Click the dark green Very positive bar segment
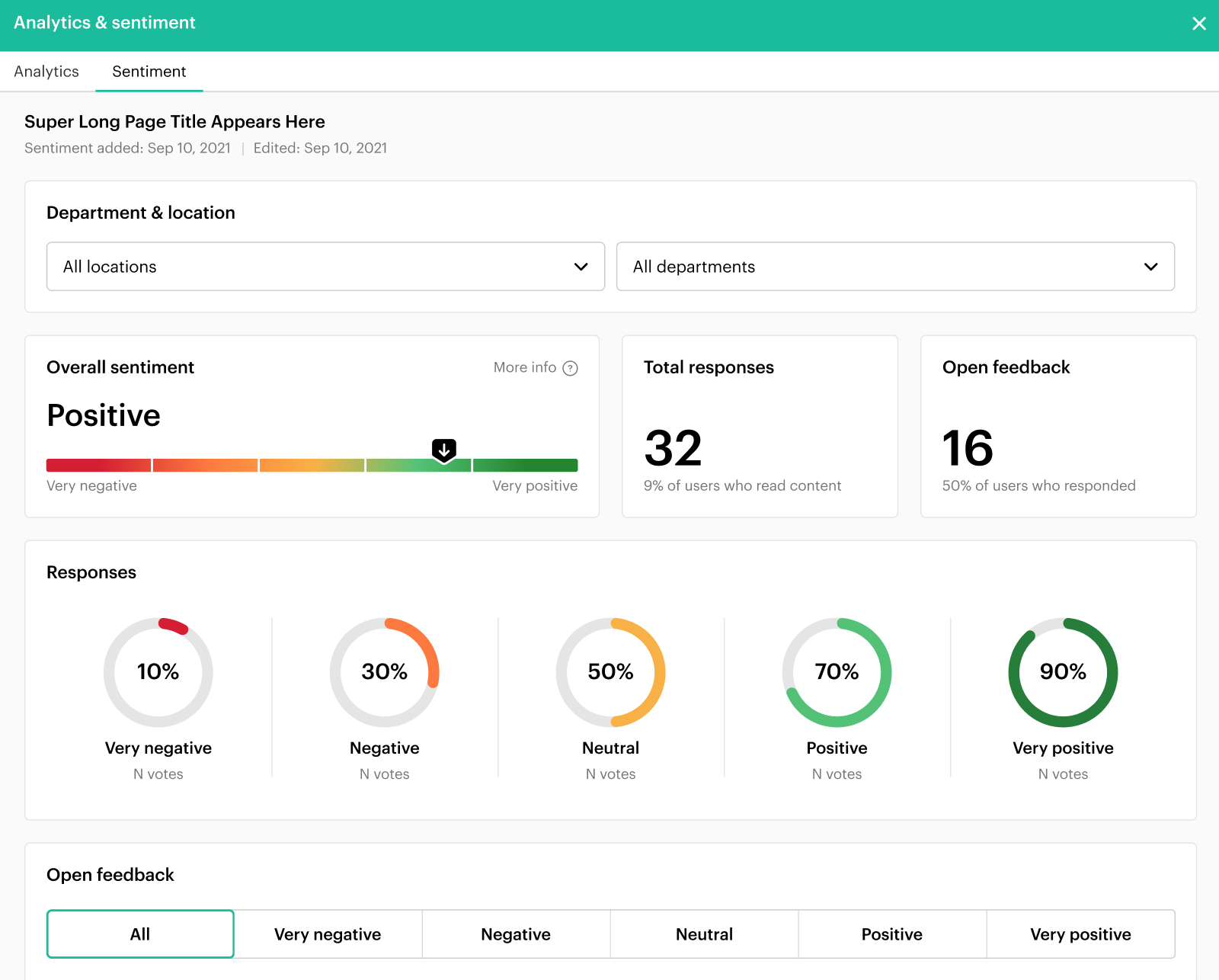The height and width of the screenshot is (980, 1219). point(525,465)
